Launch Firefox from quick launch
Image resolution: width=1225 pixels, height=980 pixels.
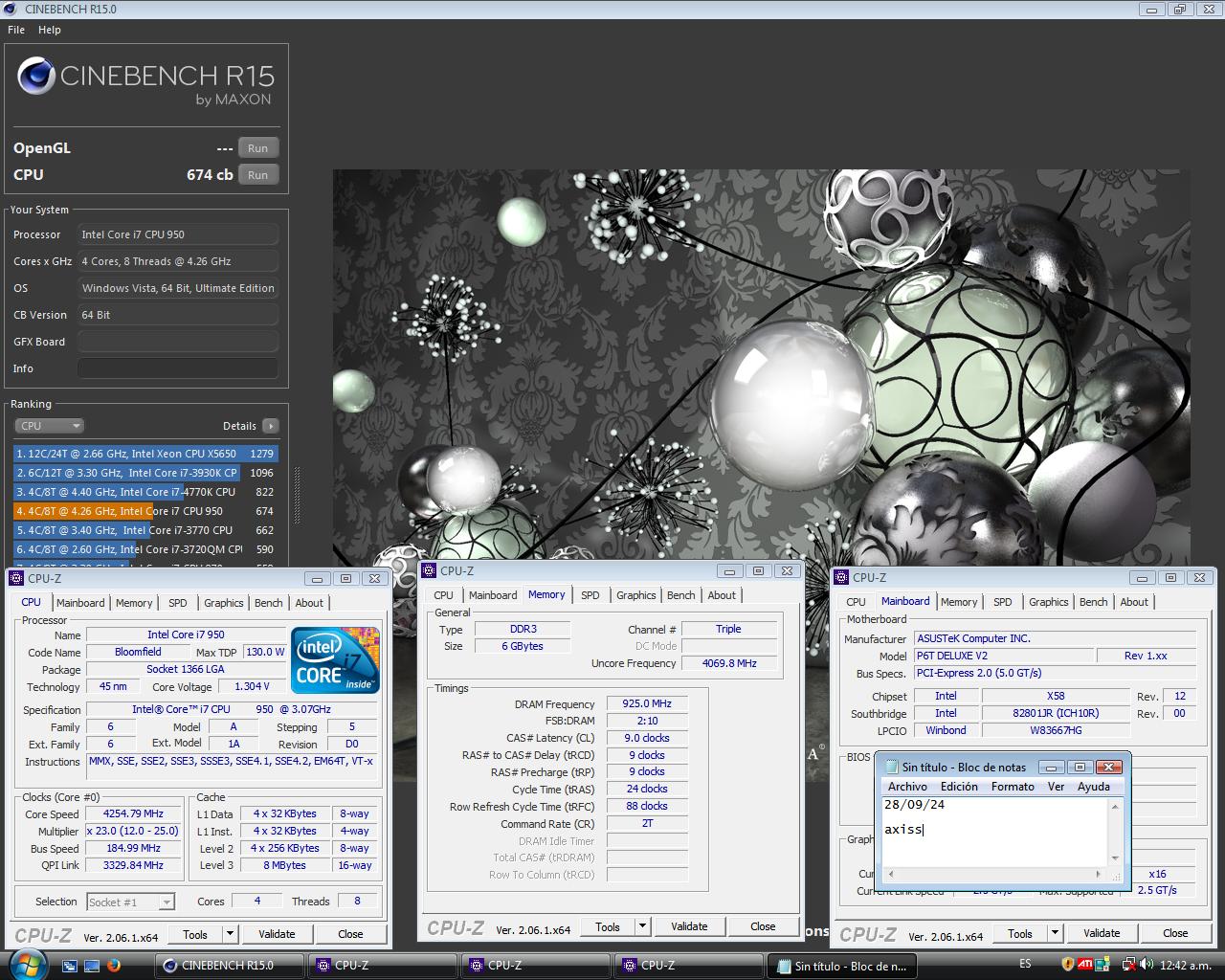[114, 966]
